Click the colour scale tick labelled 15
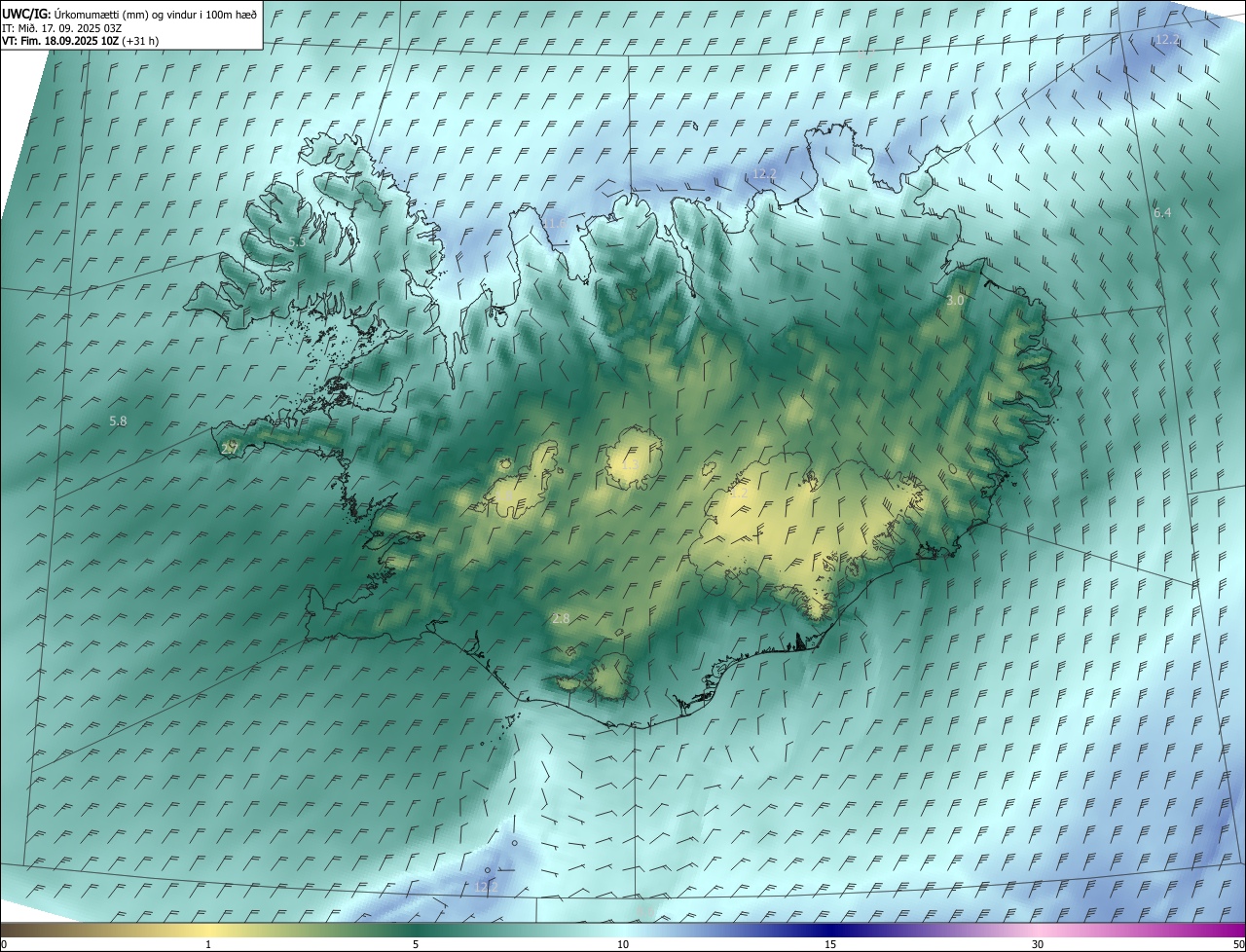Screen dimensions: 1246x952 click(830, 944)
